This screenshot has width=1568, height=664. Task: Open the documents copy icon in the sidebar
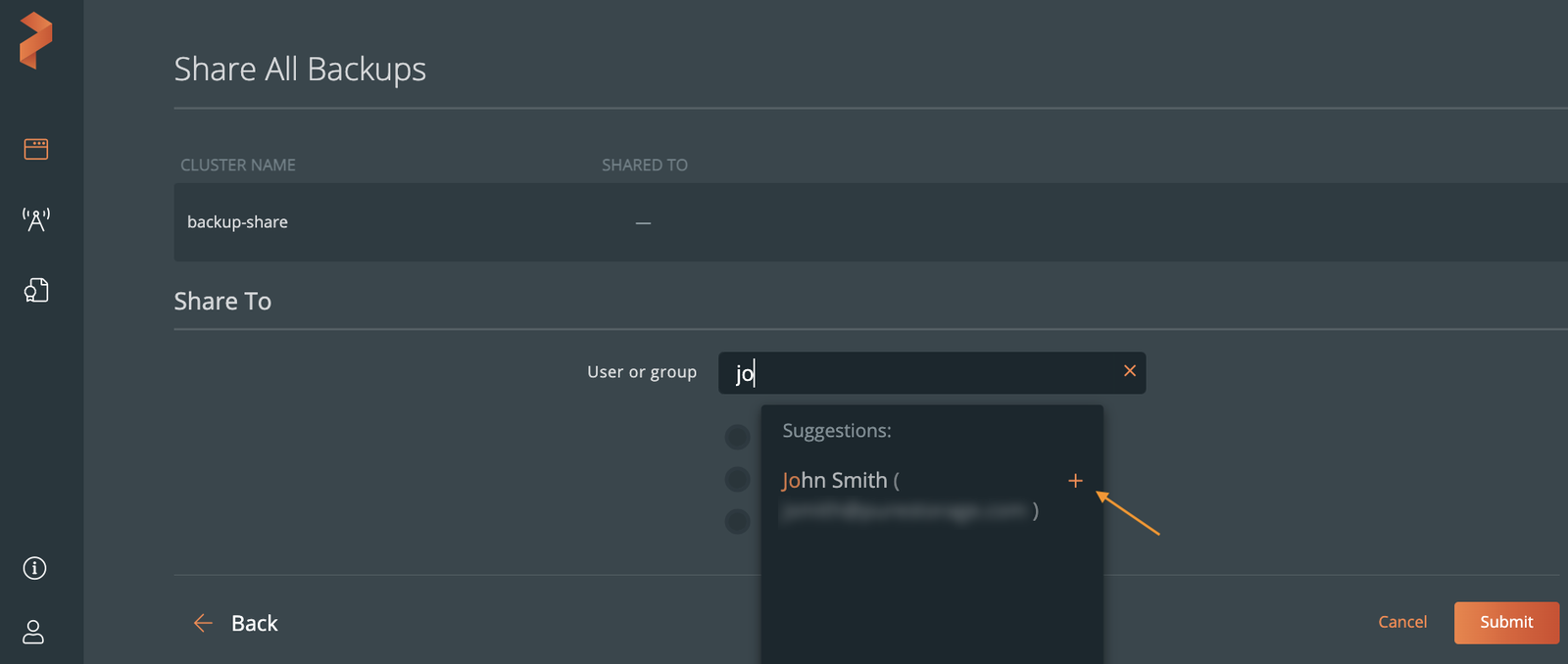coord(36,290)
